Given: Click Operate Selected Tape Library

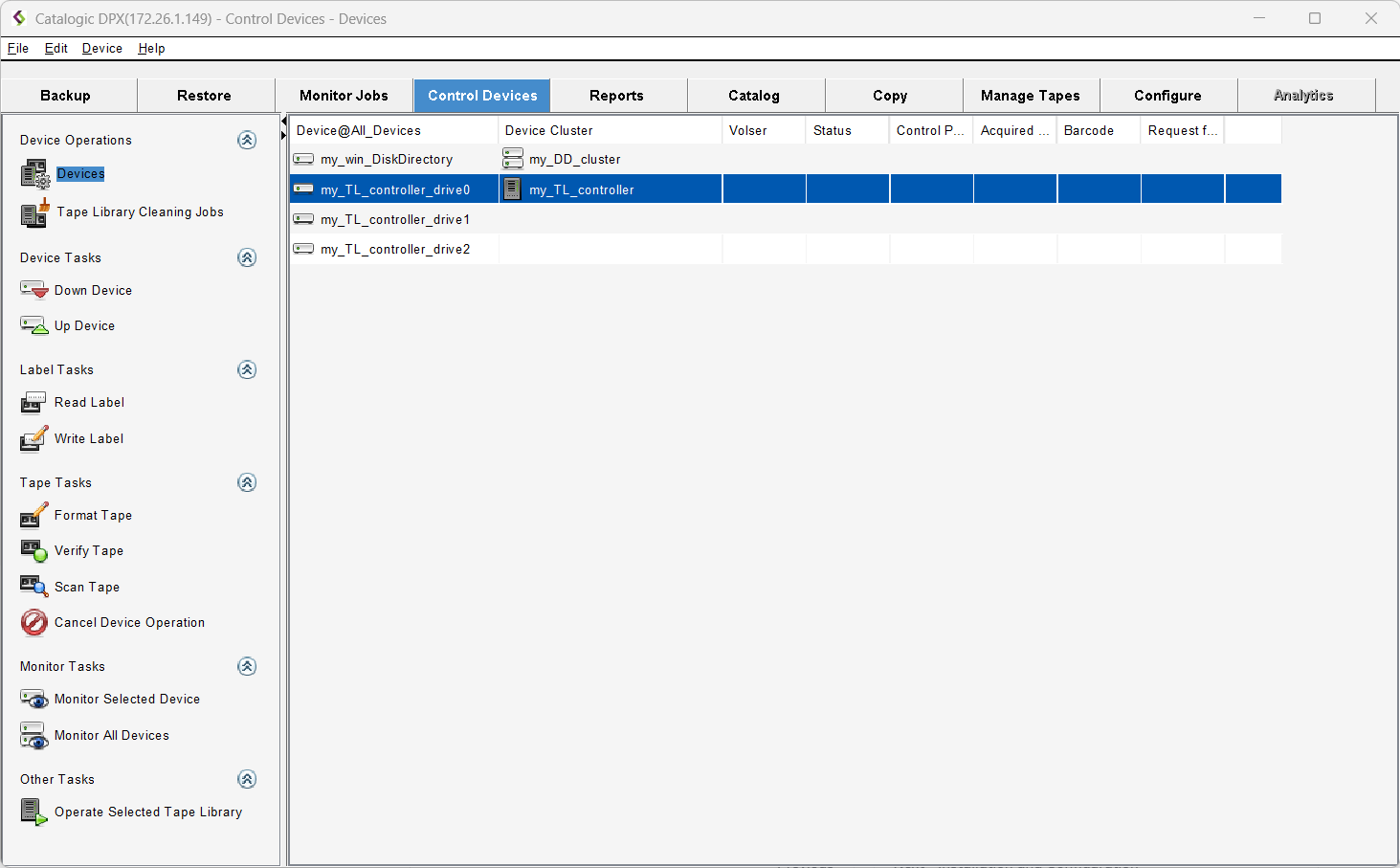Looking at the screenshot, I should pyautogui.click(x=147, y=812).
